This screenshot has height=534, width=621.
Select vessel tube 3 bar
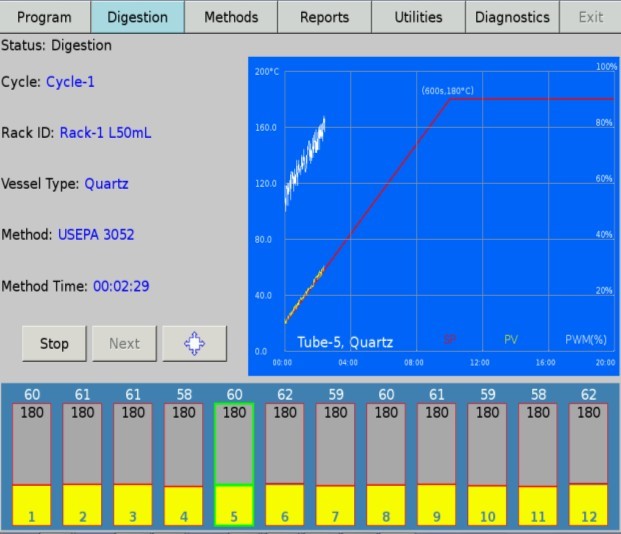[x=133, y=465]
